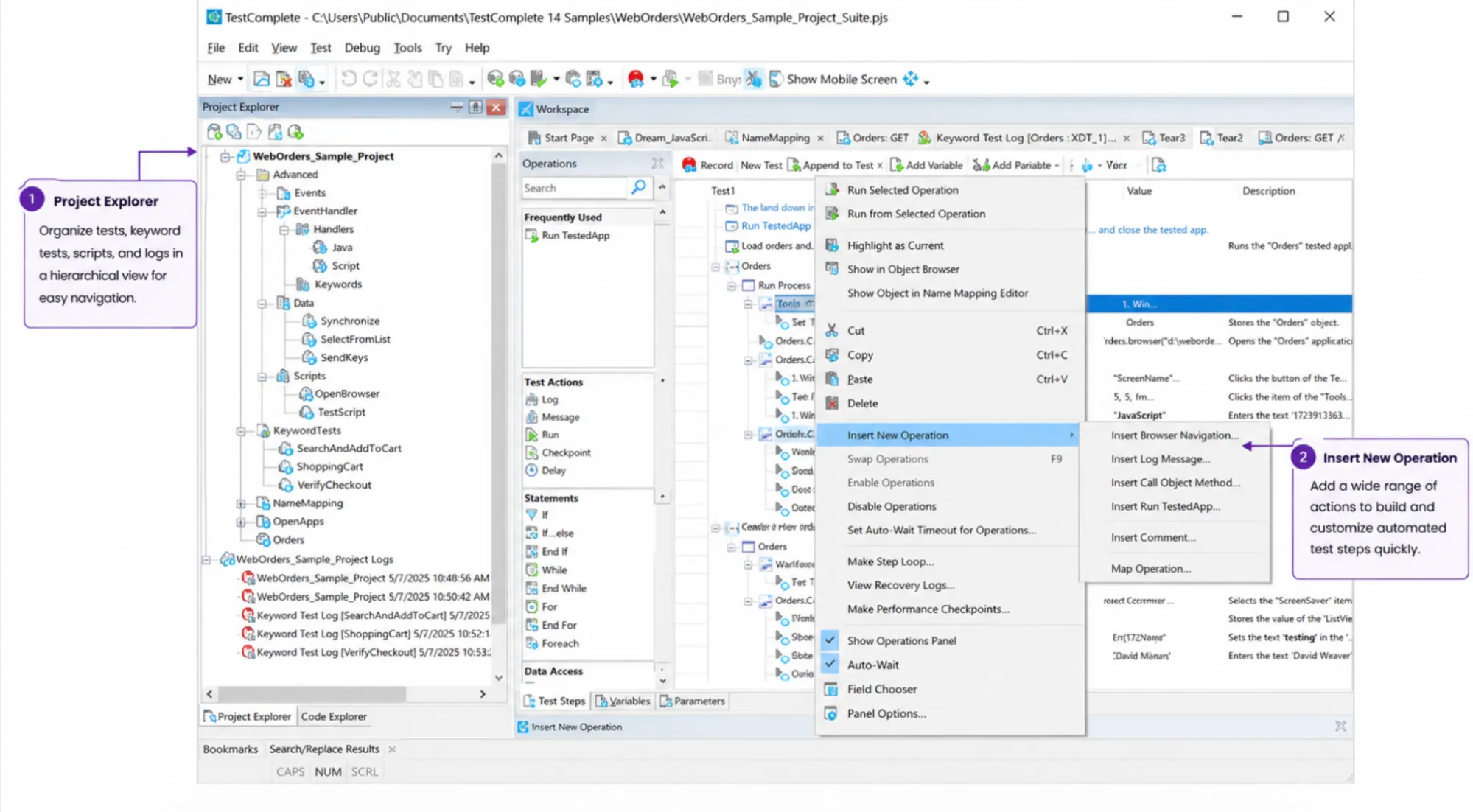
Task: Click Run TestedApp under Frequently Used
Action: [x=567, y=236]
